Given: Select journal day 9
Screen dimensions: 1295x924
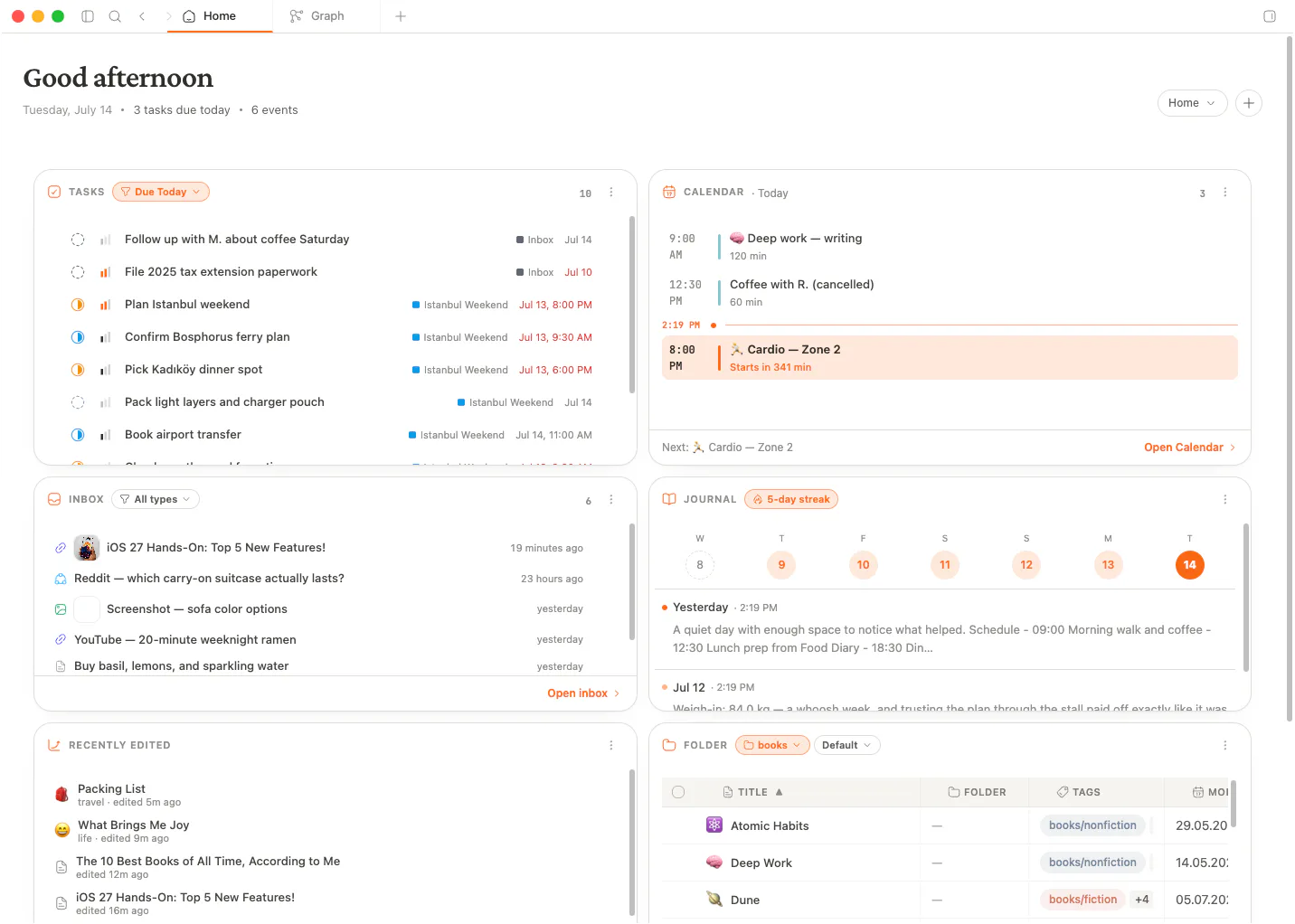Looking at the screenshot, I should (781, 565).
